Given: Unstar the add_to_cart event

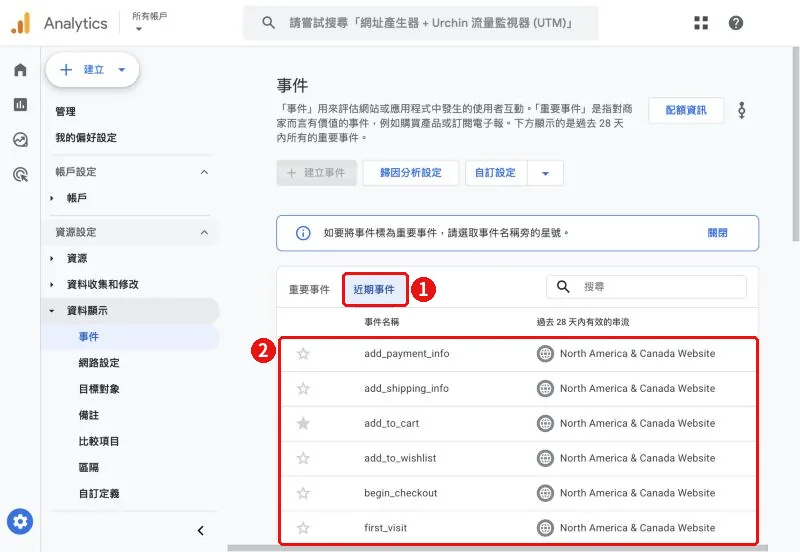Looking at the screenshot, I should coord(303,423).
